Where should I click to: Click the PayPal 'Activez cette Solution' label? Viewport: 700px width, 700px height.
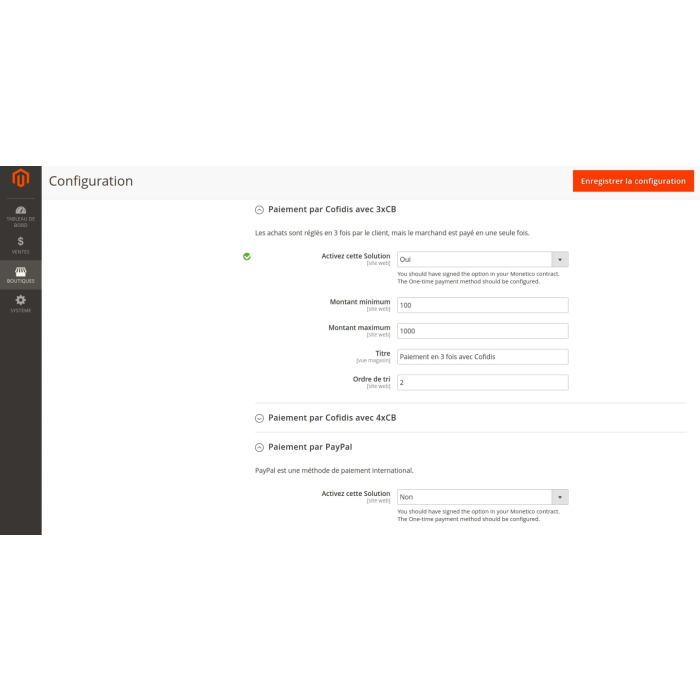(x=356, y=493)
